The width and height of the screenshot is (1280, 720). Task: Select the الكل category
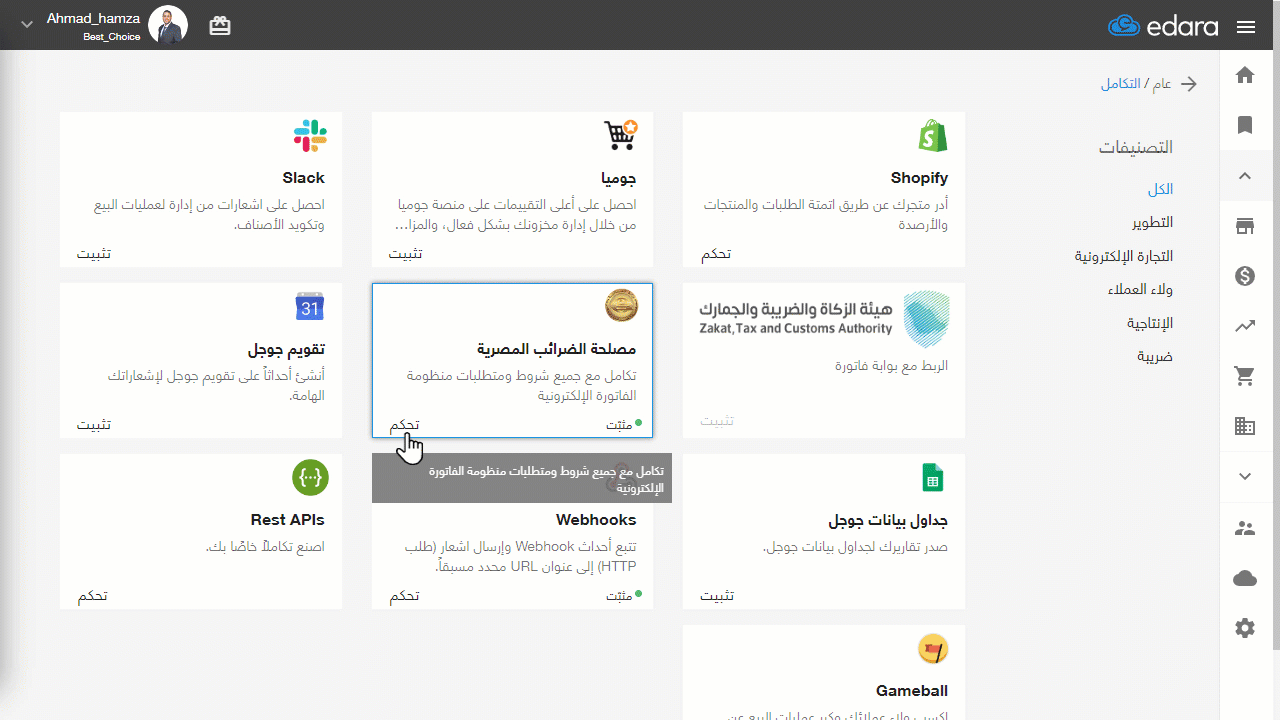pyautogui.click(x=1160, y=189)
